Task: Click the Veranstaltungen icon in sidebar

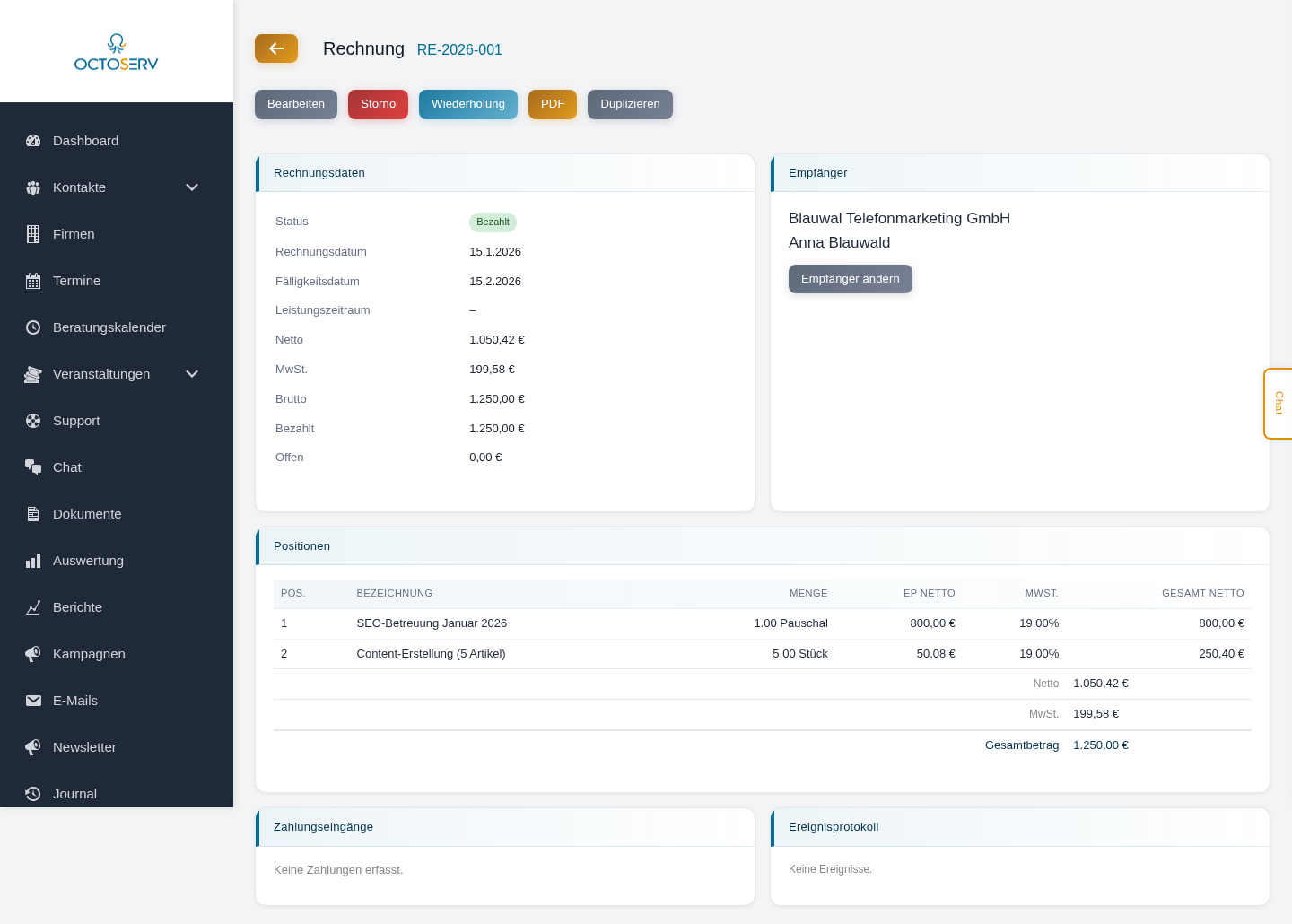Action: (33, 374)
